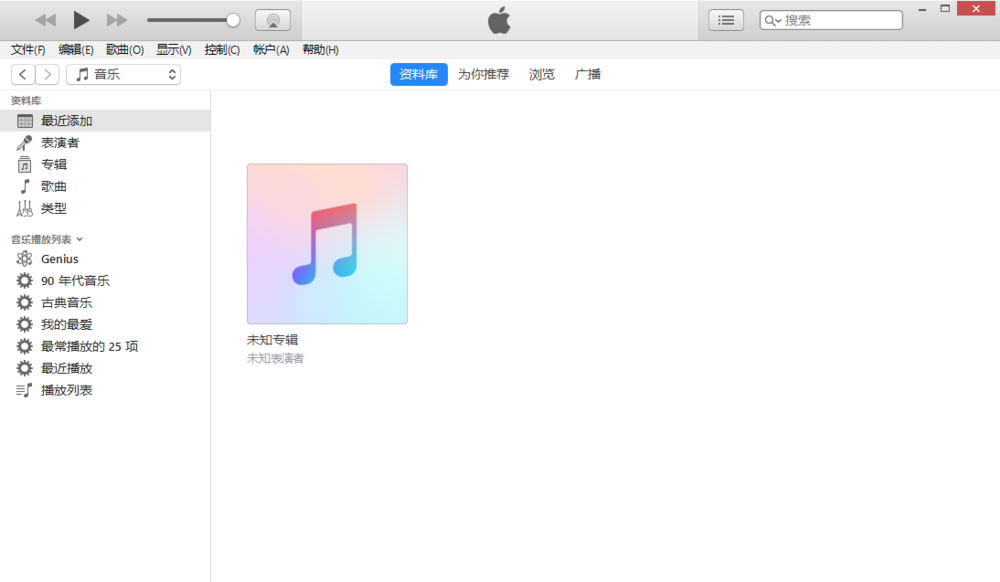Screen dimensions: 1000x582
Task: Click the view options icon near search box
Action: [726, 19]
